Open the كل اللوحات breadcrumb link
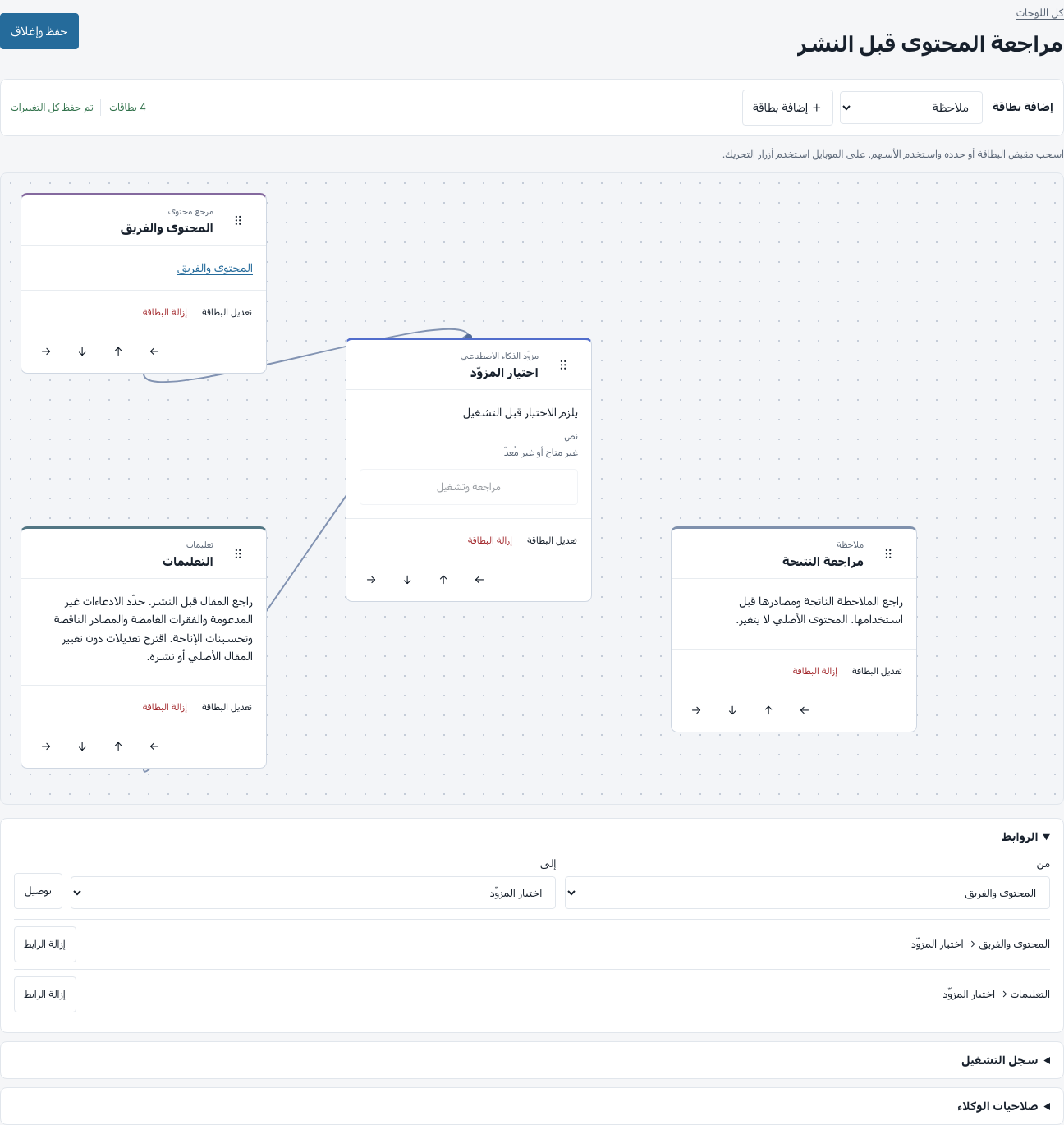 [x=1039, y=13]
